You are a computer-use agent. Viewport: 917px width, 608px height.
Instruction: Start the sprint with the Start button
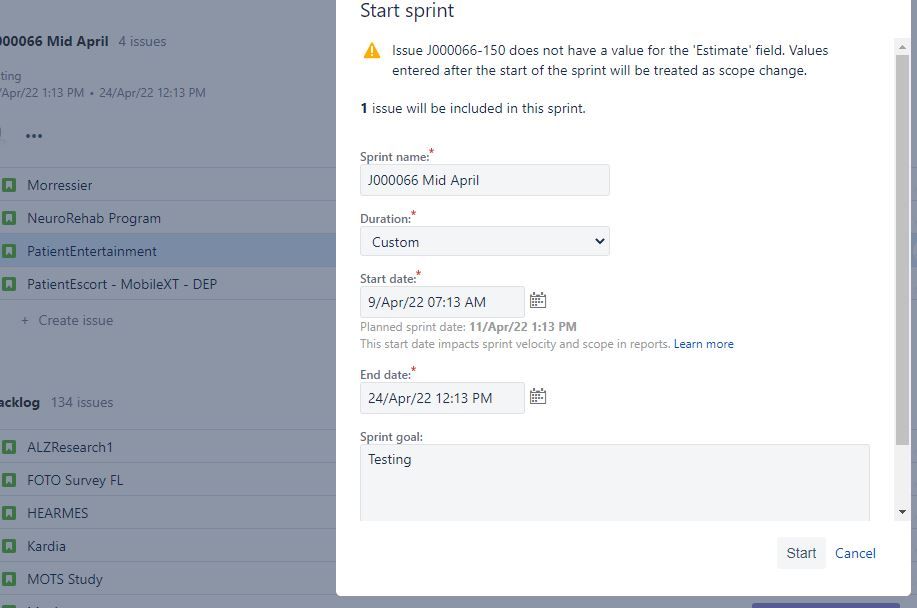(x=801, y=553)
